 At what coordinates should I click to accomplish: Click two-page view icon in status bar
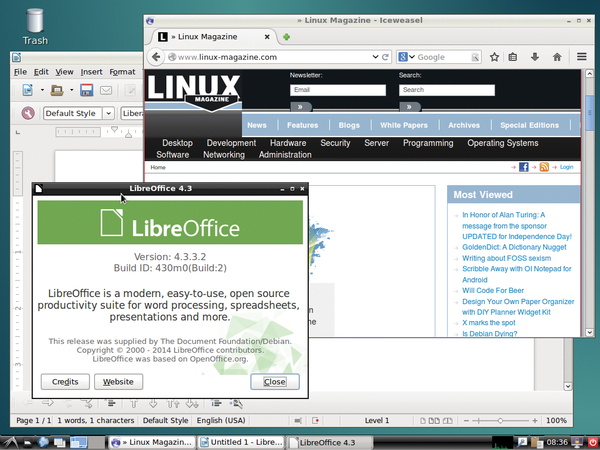tap(434, 421)
